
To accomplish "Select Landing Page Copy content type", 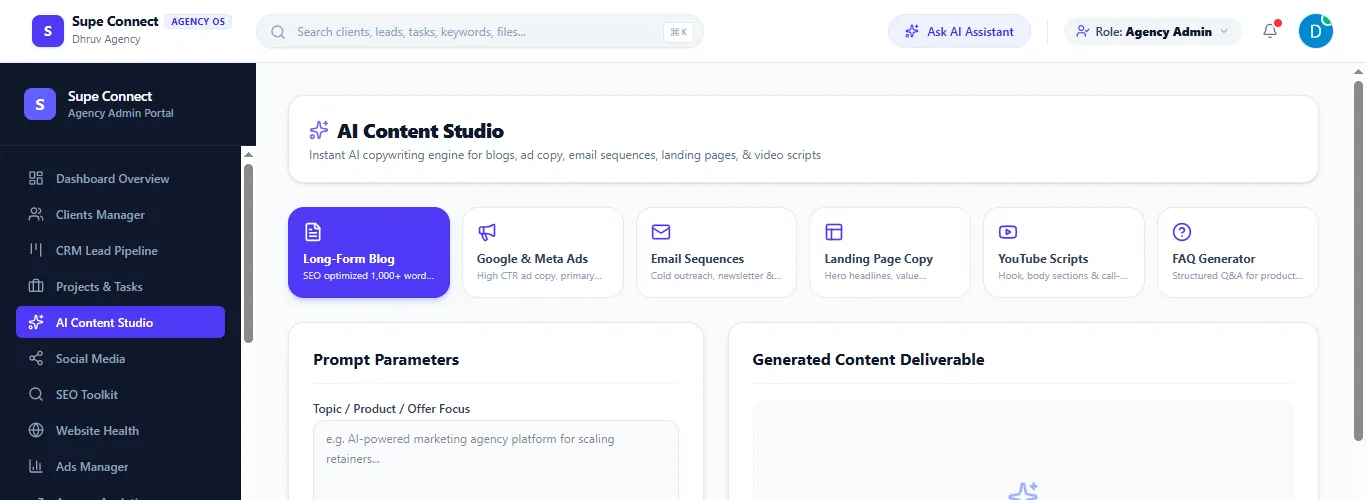I will pyautogui.click(x=890, y=253).
